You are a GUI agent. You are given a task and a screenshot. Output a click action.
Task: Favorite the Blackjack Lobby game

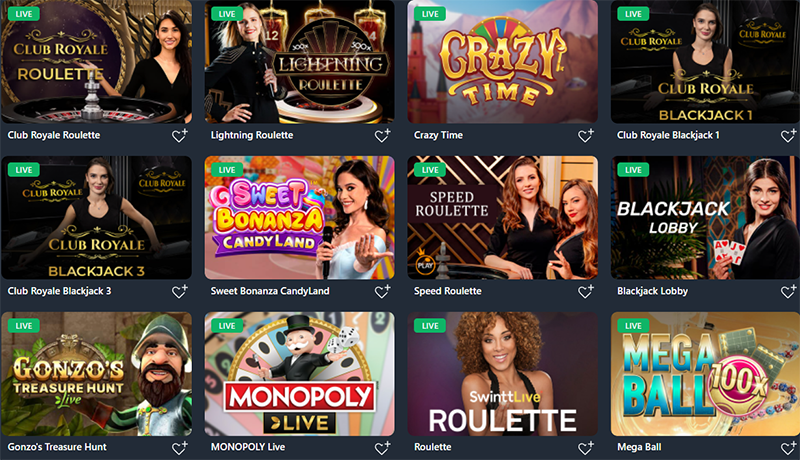point(788,292)
